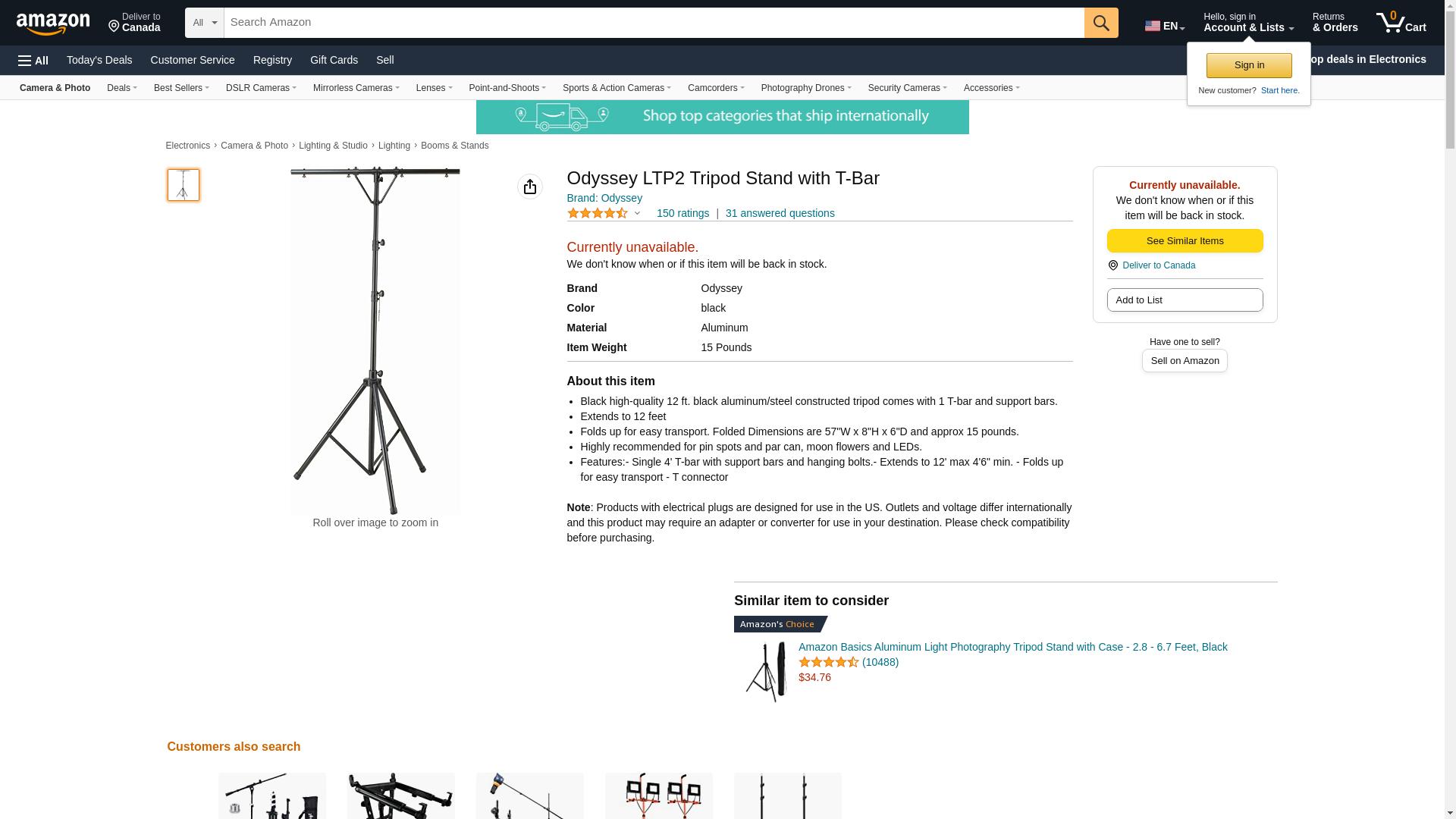Go to Gift Cards menu item

pyautogui.click(x=334, y=60)
